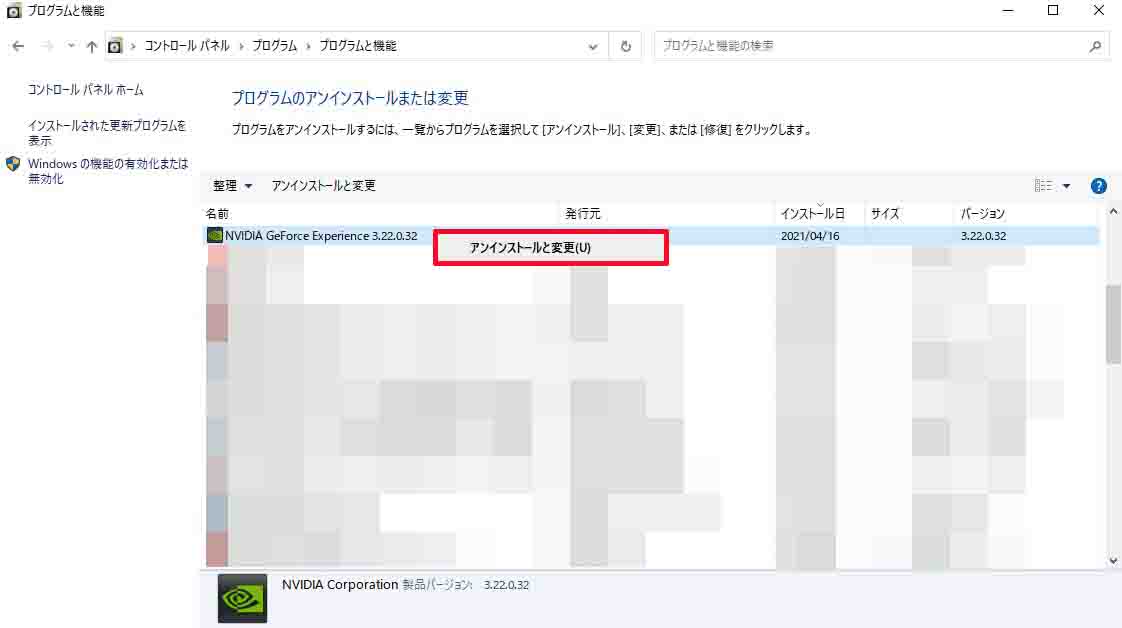
Task: Click the vertical scrollbar thumb
Action: 1113,324
